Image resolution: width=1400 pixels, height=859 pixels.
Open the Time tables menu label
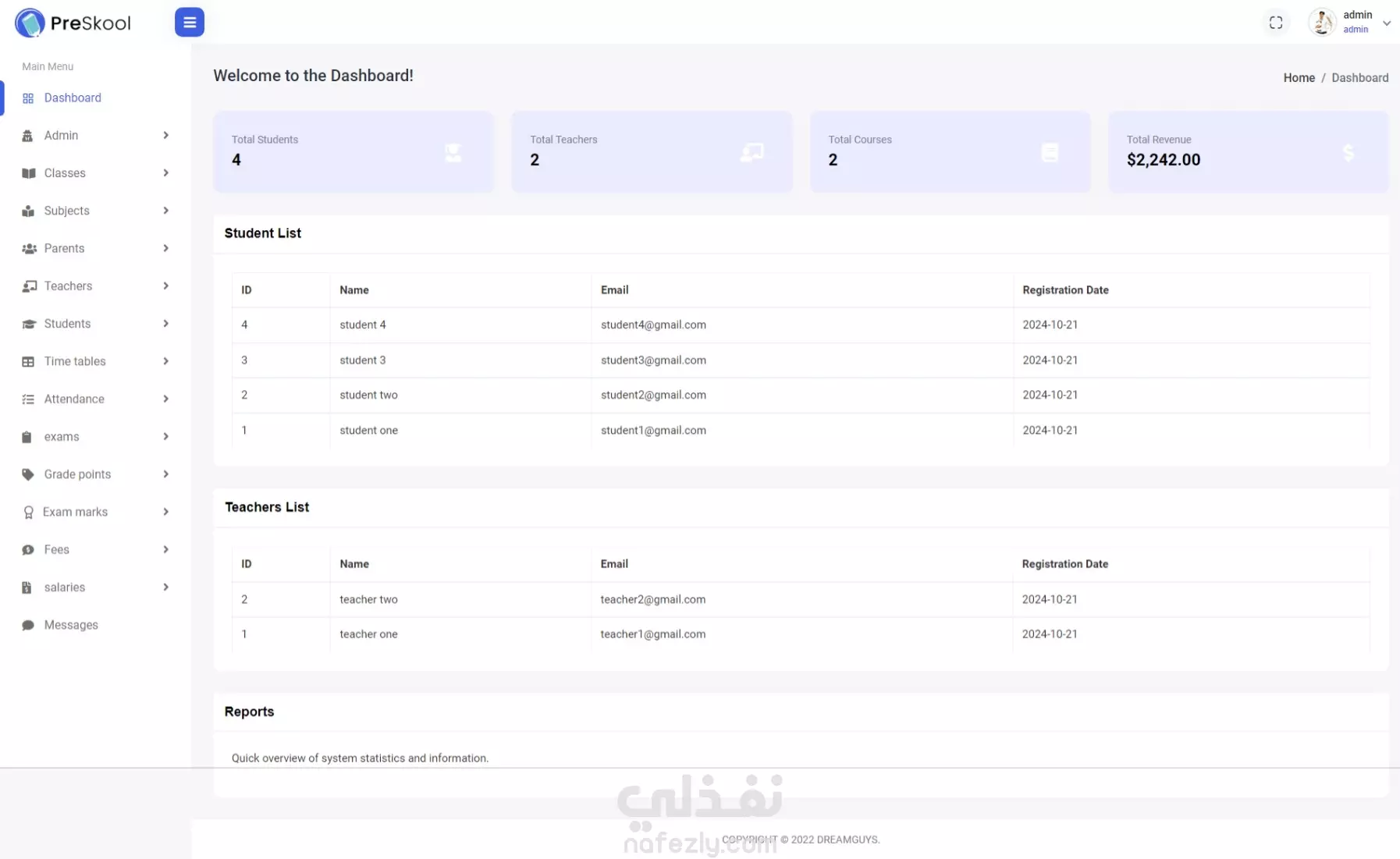[75, 361]
